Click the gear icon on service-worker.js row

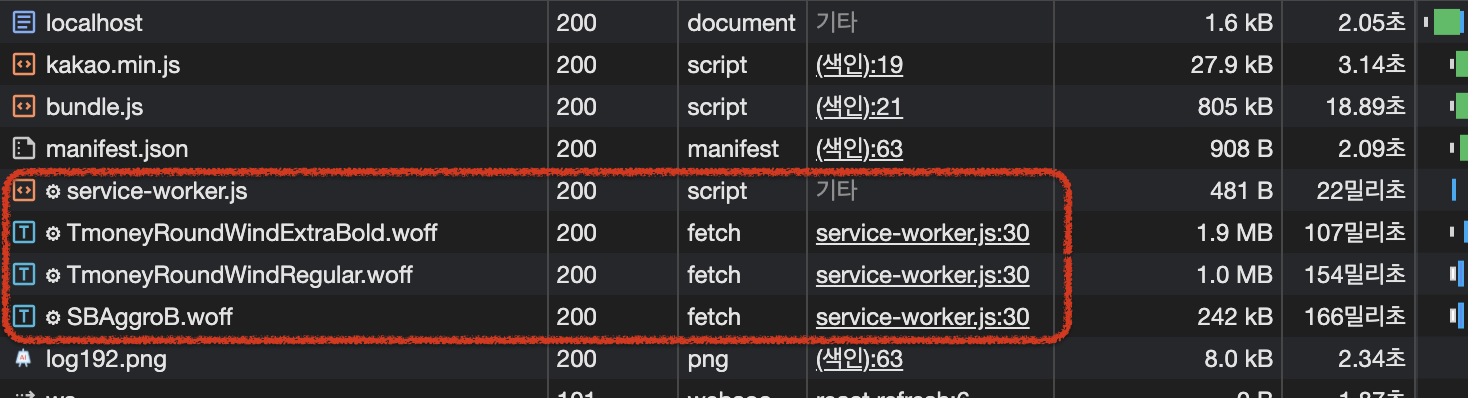54,191
